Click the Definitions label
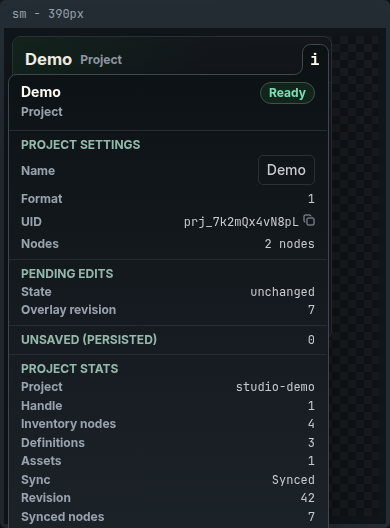Viewport: 390px width, 528px height. pyautogui.click(x=53, y=443)
